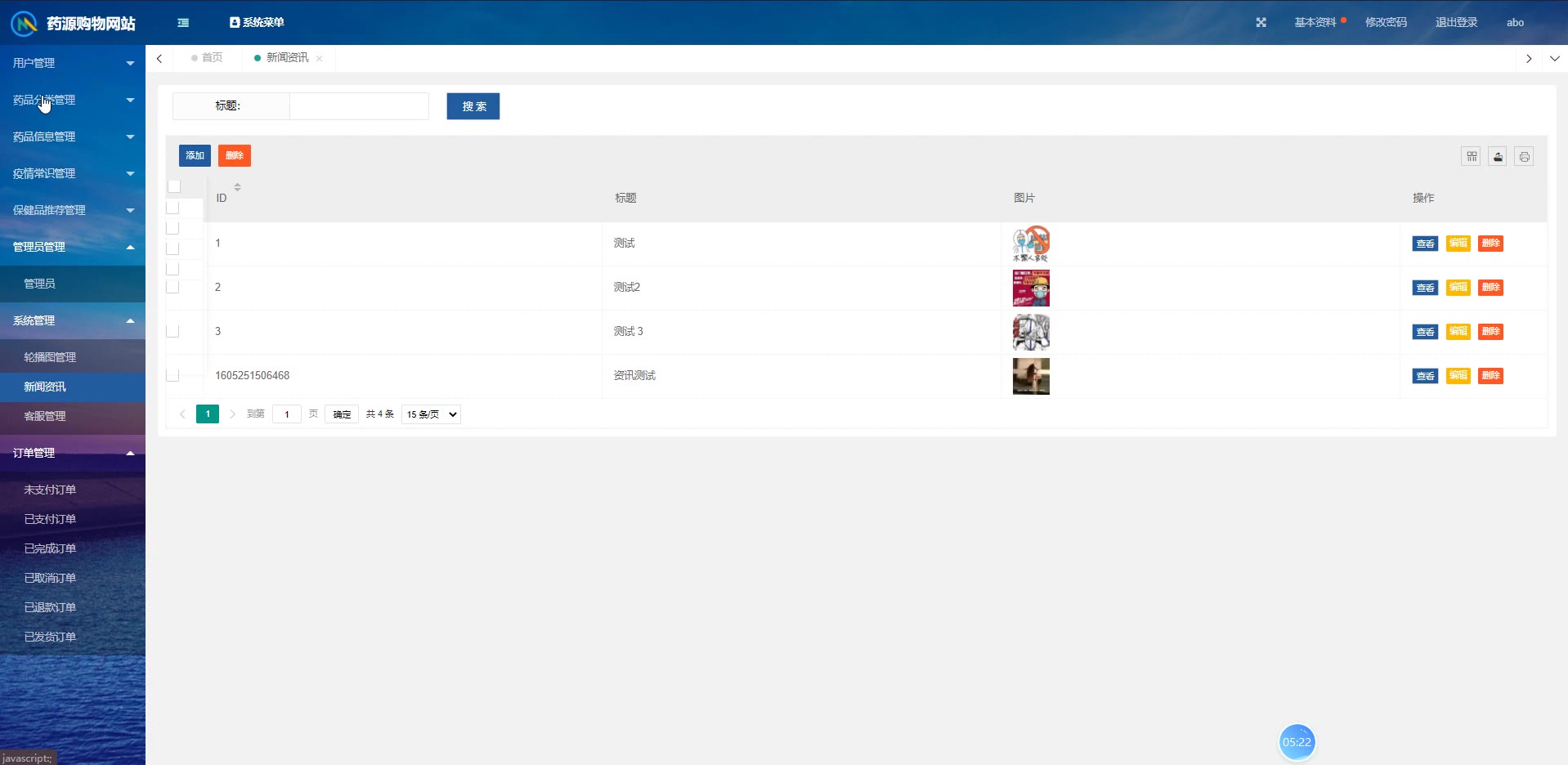
Task: Click 编辑 for row 资讯测试
Action: [1458, 376]
